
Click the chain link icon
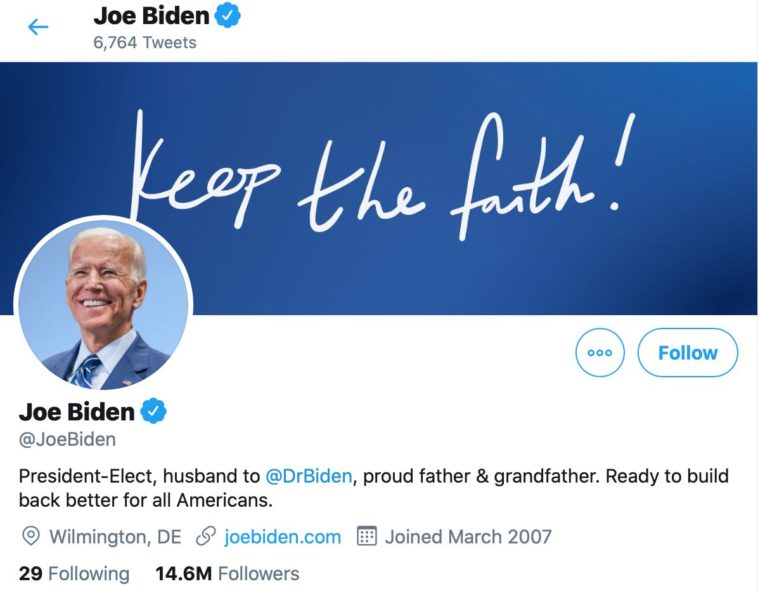(206, 537)
